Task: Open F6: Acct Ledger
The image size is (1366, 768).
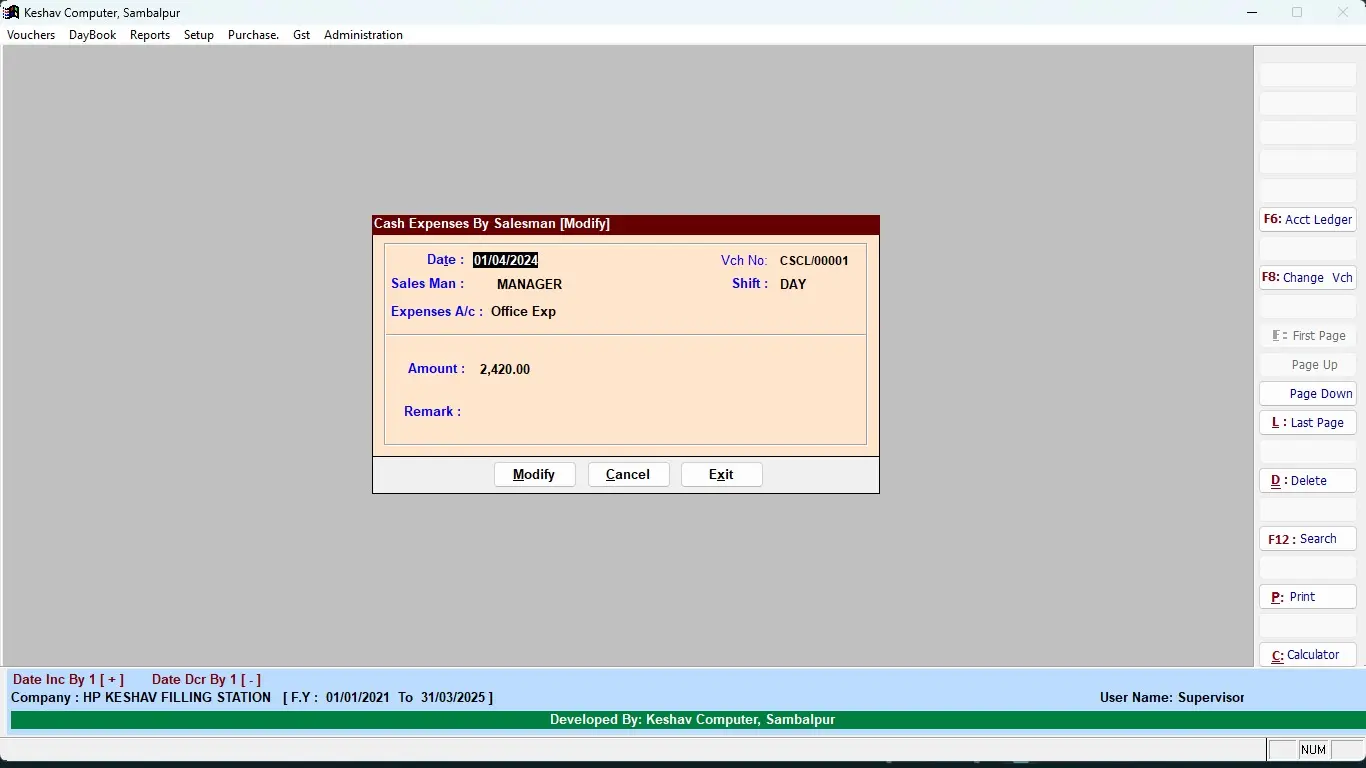Action: [1308, 220]
